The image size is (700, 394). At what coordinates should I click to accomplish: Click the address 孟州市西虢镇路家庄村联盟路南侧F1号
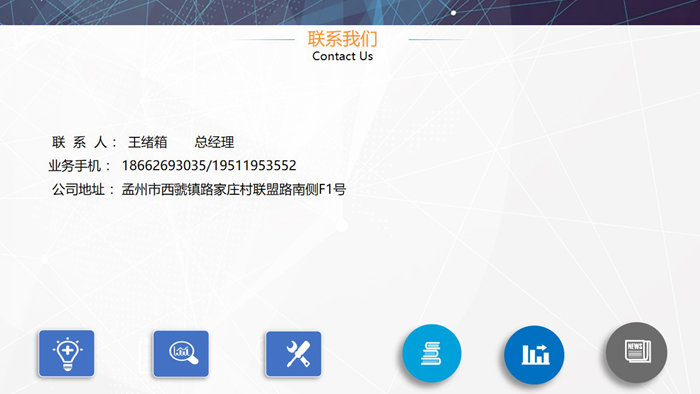234,189
